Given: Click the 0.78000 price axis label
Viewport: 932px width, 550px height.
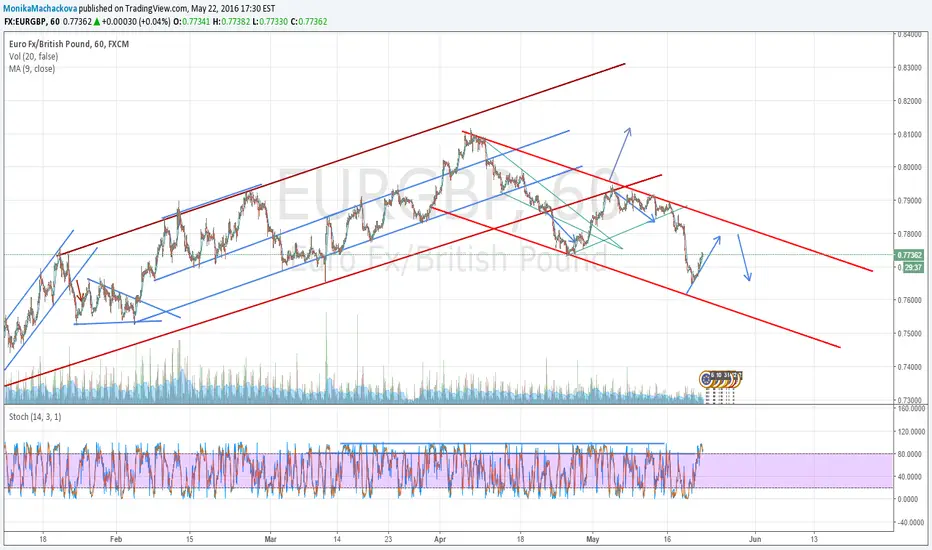Looking at the screenshot, I should click(911, 234).
